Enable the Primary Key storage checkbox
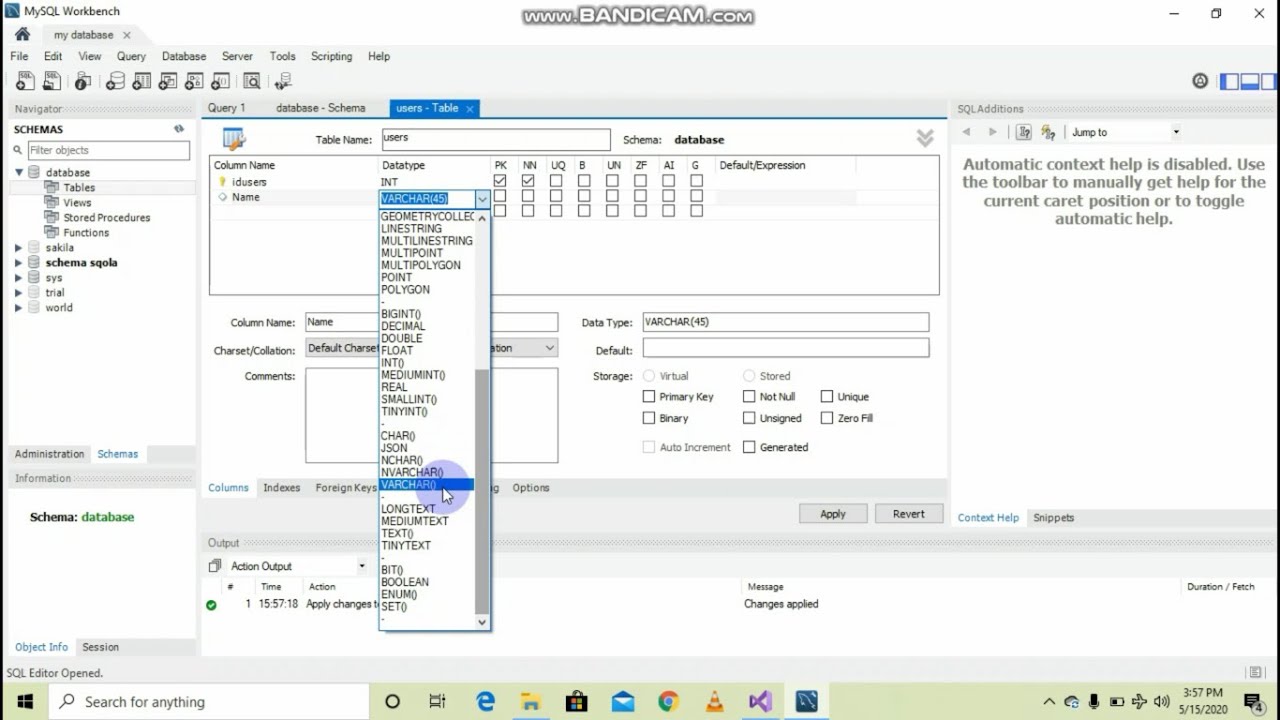This screenshot has height=720, width=1280. point(649,396)
